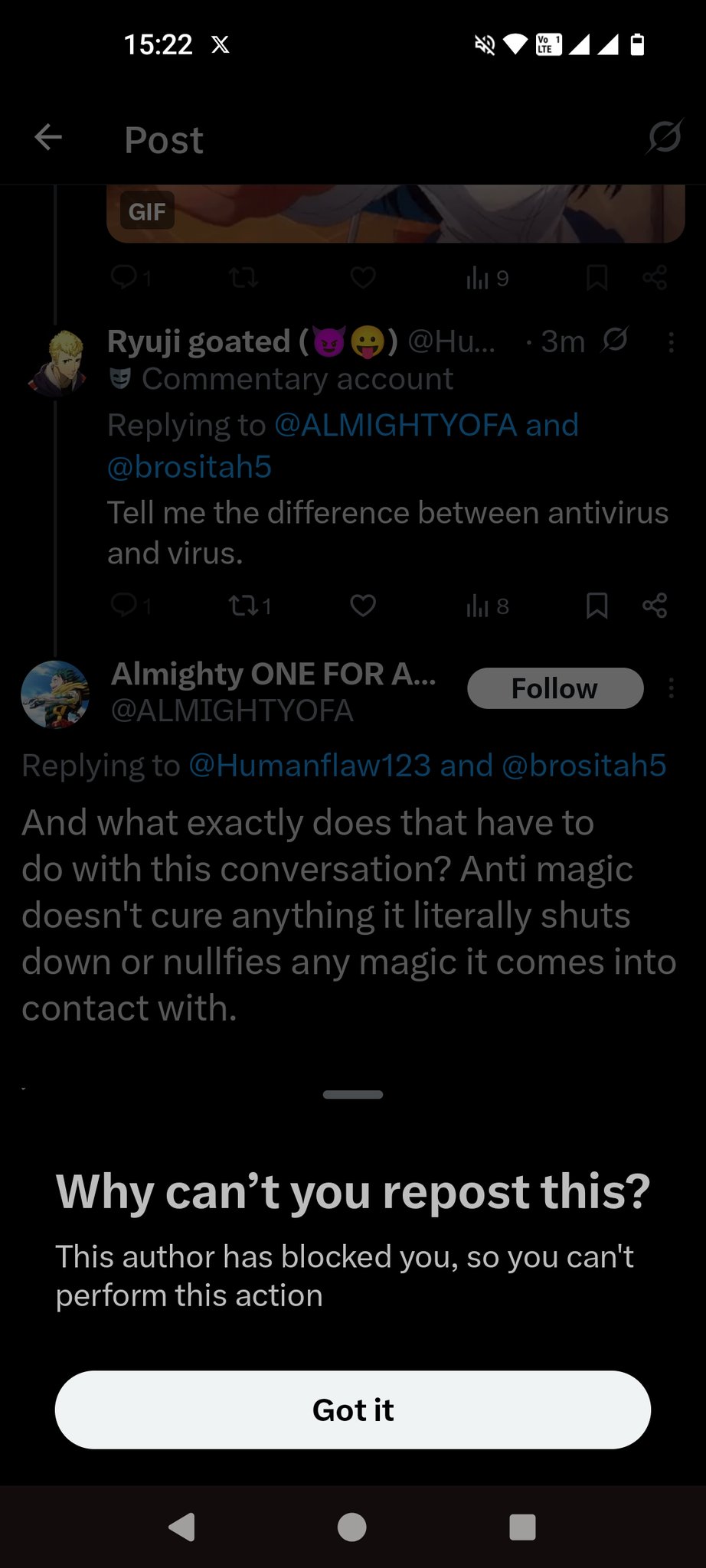Tap the bottom sheet drag handle
This screenshot has width=706, height=1568.
[x=353, y=1095]
